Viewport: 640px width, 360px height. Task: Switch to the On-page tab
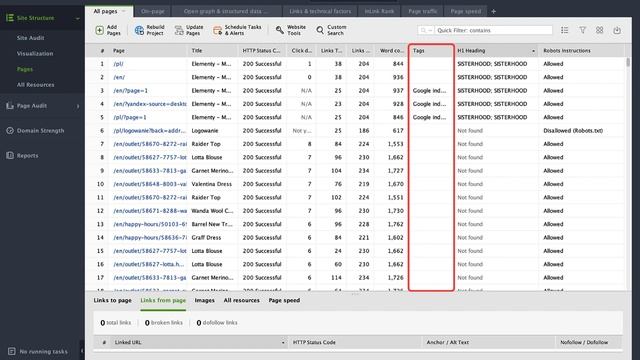coord(152,11)
